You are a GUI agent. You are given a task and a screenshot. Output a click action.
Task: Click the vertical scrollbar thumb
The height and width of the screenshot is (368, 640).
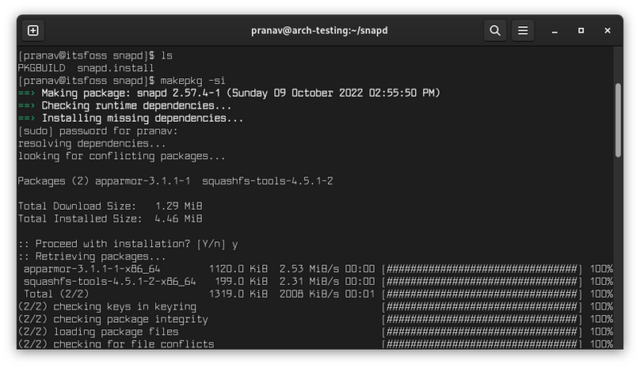(x=618, y=120)
